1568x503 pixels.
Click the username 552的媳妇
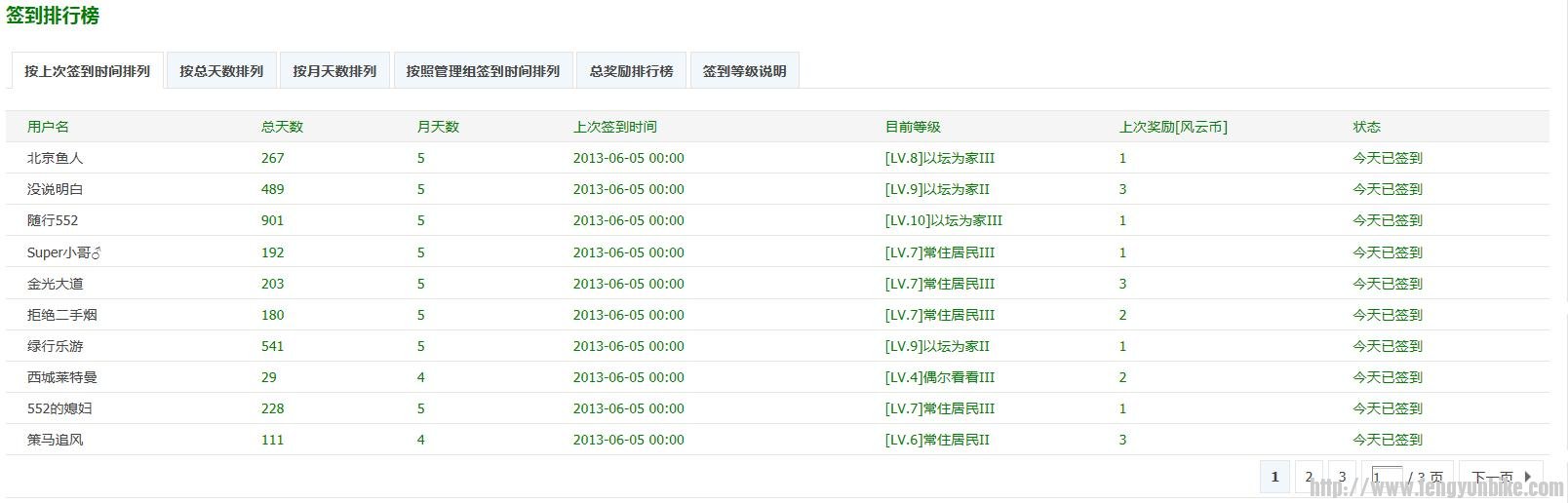(59, 408)
